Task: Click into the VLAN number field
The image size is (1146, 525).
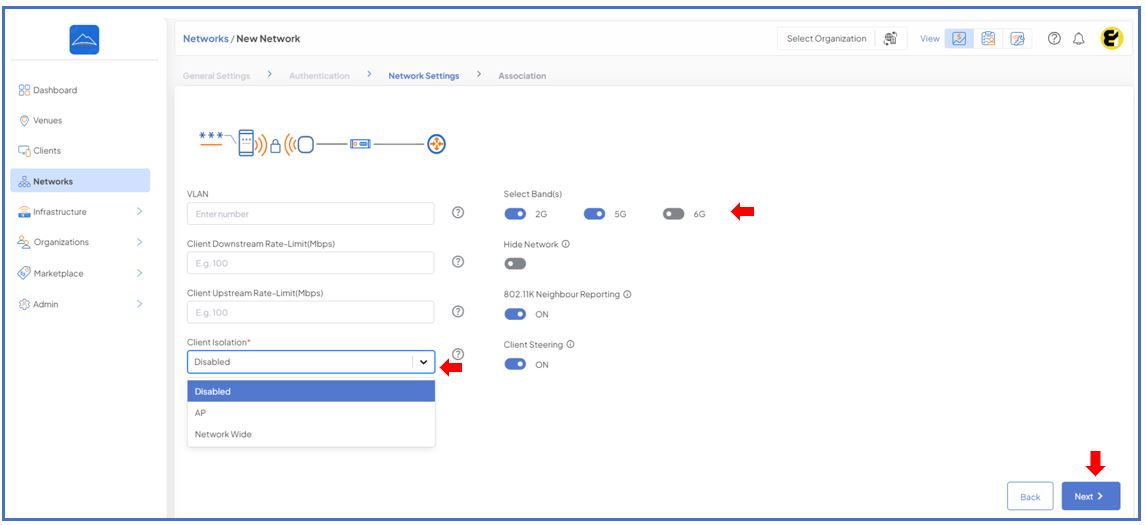Action: tap(311, 214)
